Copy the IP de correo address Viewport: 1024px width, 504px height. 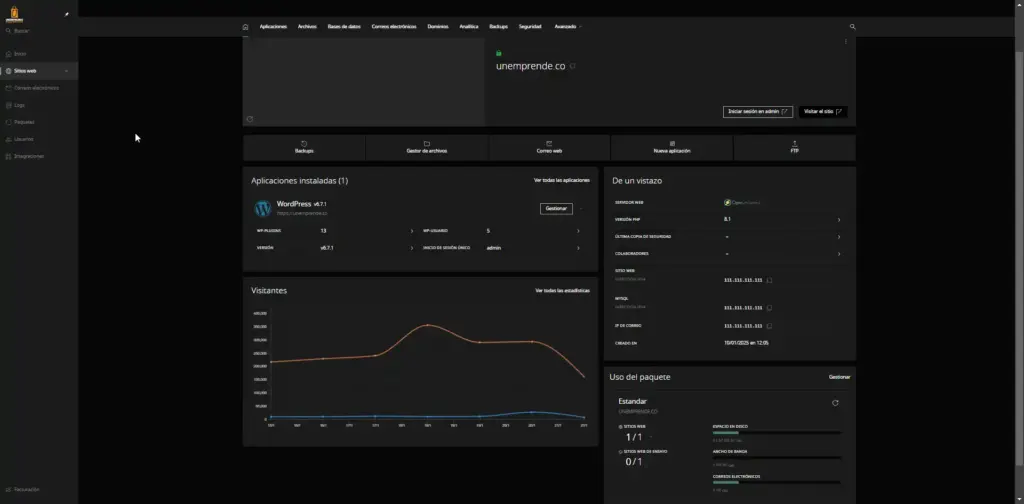tap(769, 326)
